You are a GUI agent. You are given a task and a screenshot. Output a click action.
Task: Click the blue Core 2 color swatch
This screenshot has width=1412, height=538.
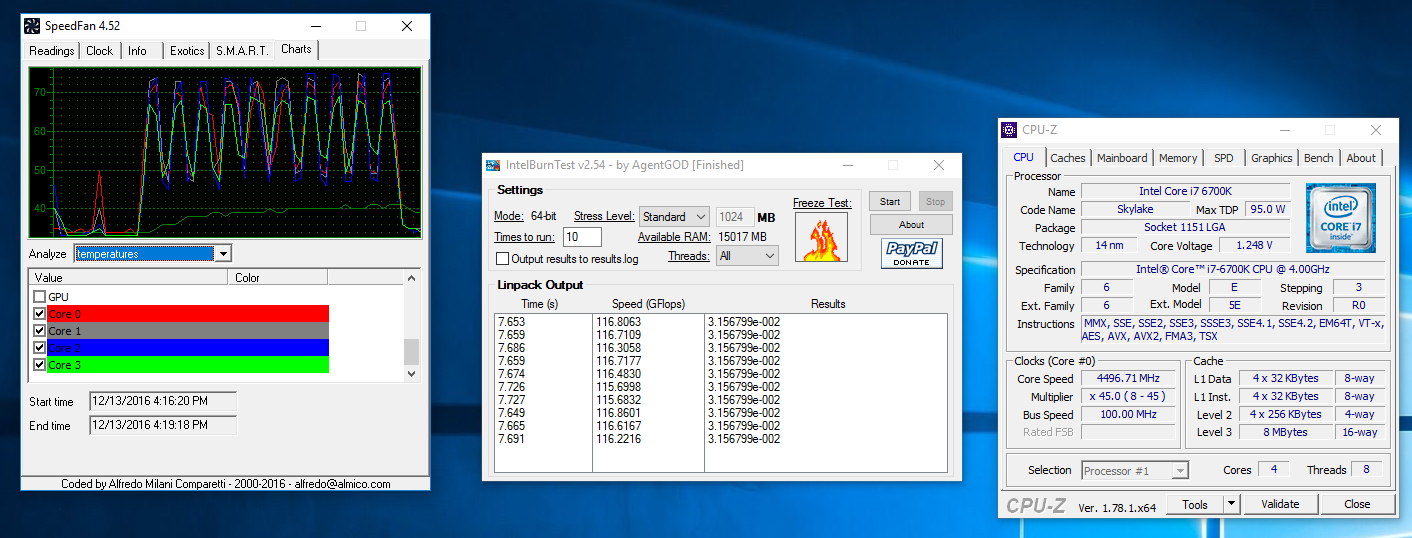[188, 348]
